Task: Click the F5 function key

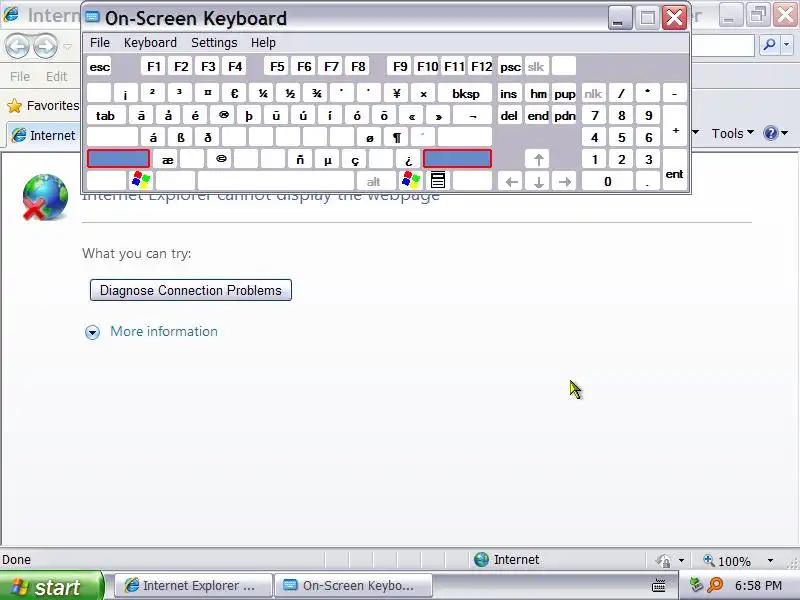Action: 277,66
